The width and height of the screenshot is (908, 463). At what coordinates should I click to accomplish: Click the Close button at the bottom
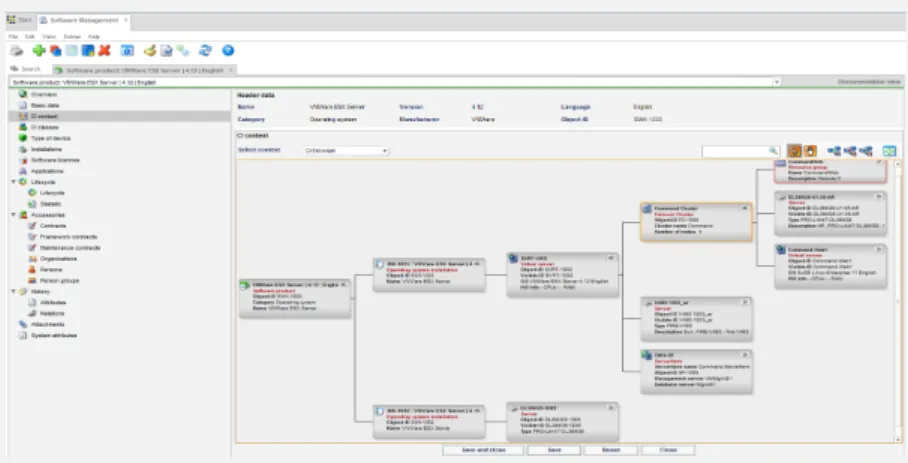click(x=668, y=450)
